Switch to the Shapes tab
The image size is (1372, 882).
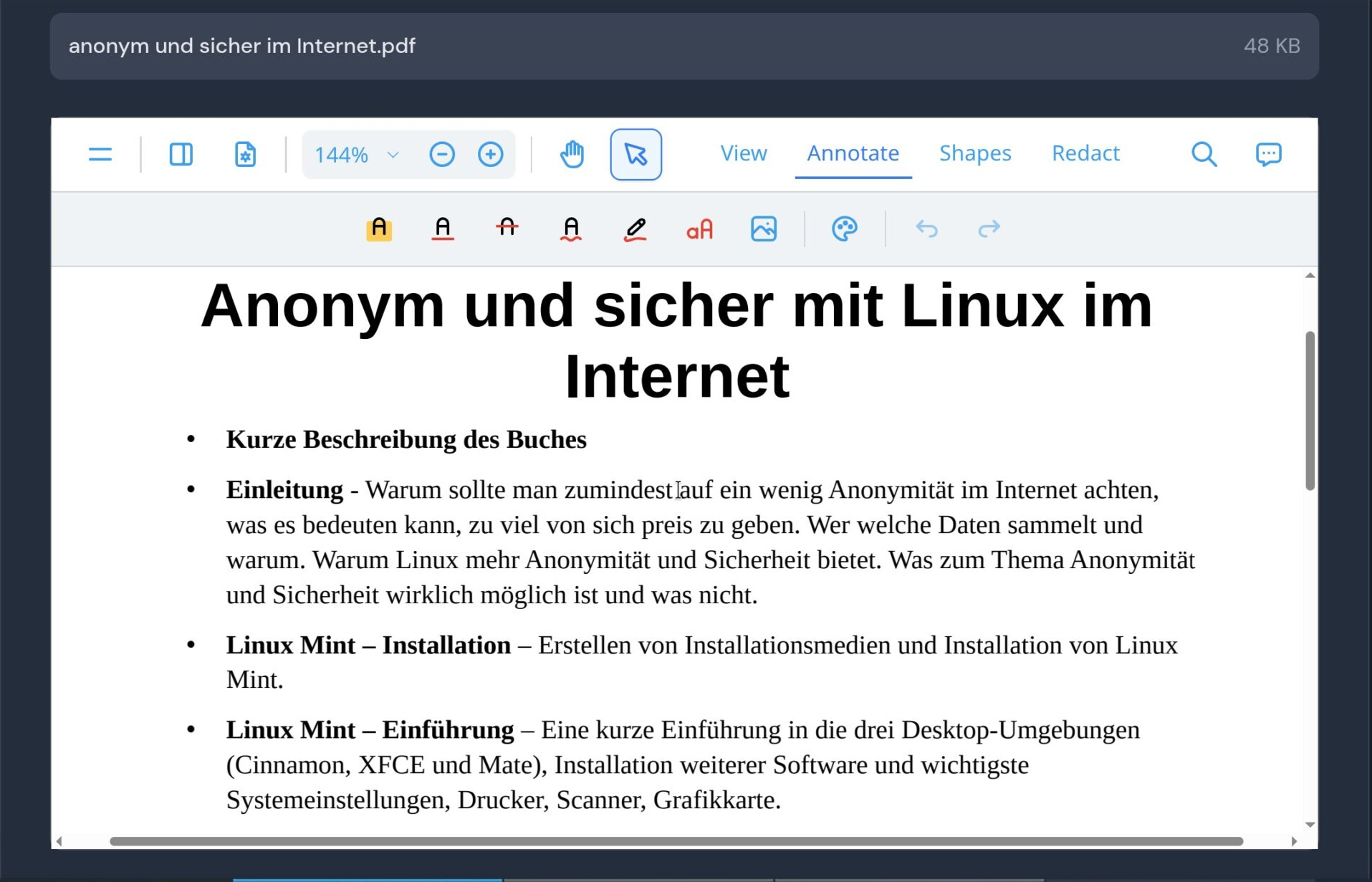(x=974, y=153)
